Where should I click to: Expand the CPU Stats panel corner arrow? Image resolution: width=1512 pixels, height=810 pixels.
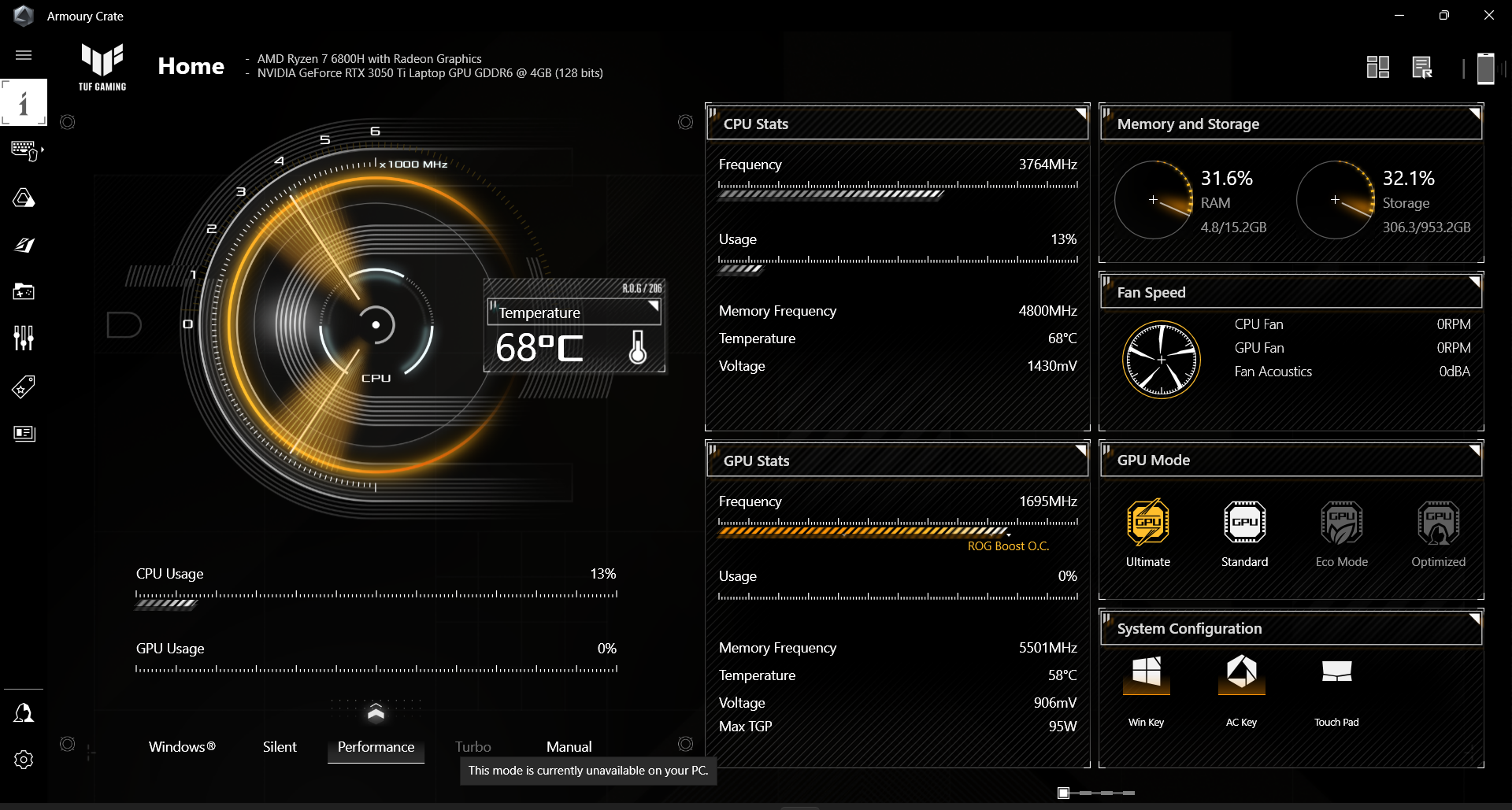1081,113
